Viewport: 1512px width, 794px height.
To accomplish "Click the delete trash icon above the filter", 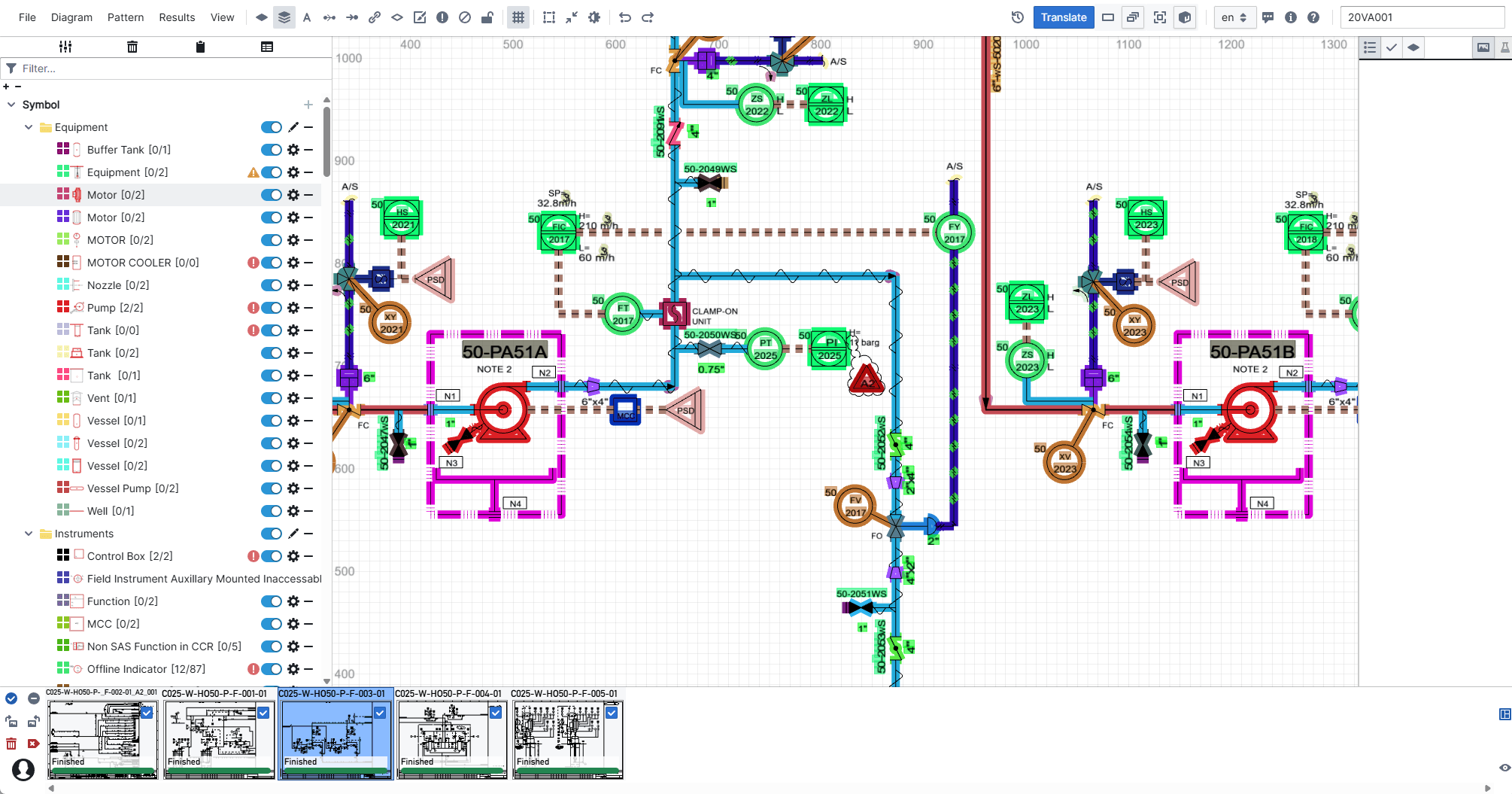I will (x=132, y=46).
